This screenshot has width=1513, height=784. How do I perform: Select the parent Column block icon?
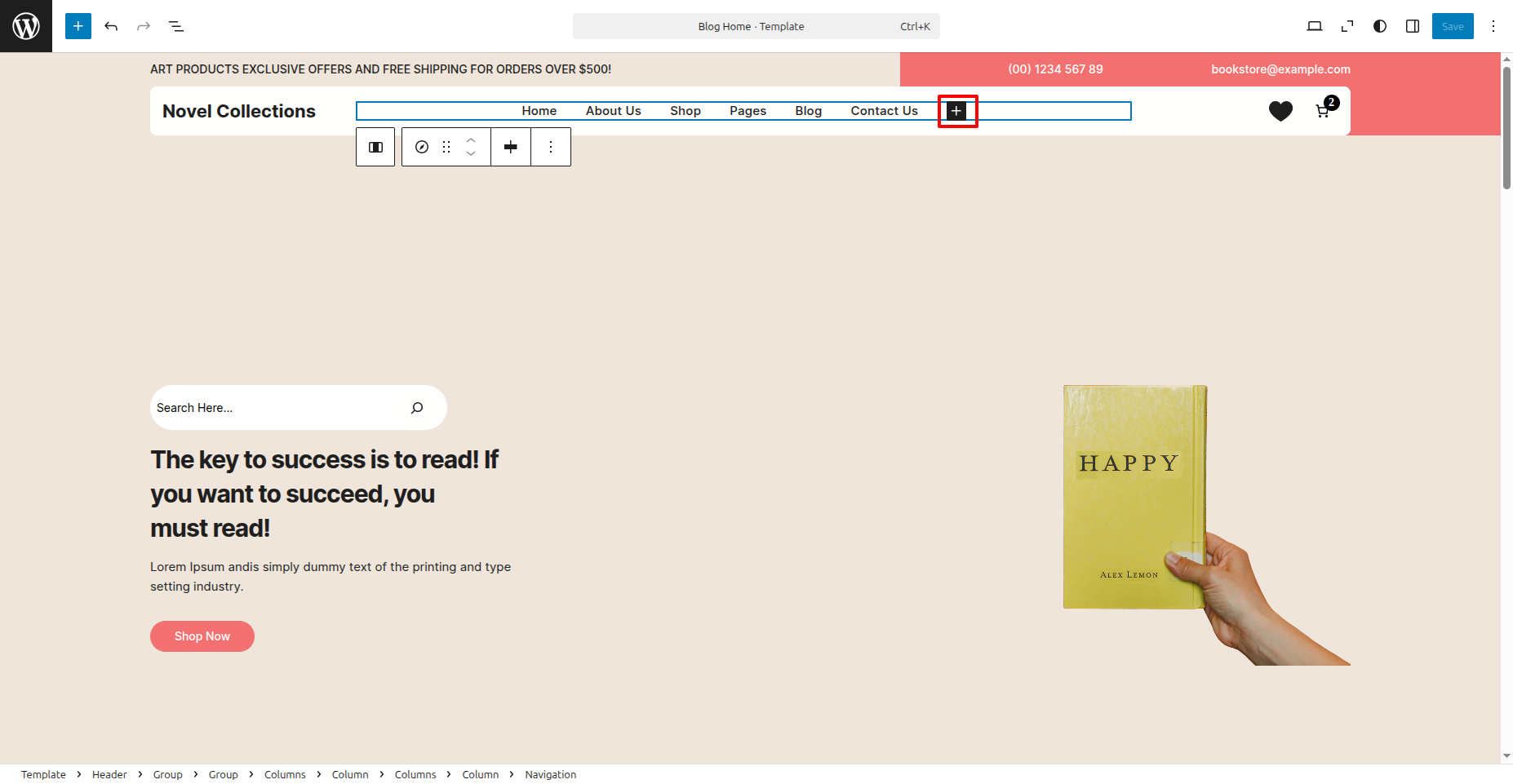pos(375,147)
